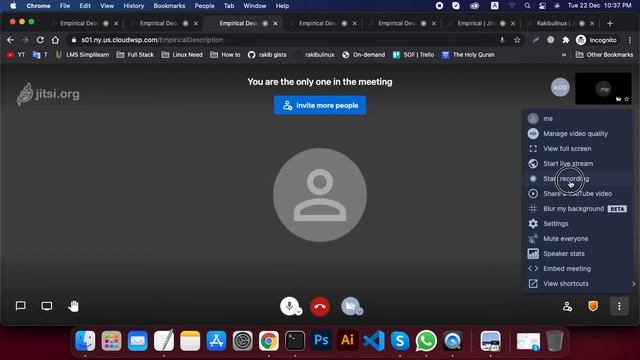Reload the page

click(x=40, y=40)
